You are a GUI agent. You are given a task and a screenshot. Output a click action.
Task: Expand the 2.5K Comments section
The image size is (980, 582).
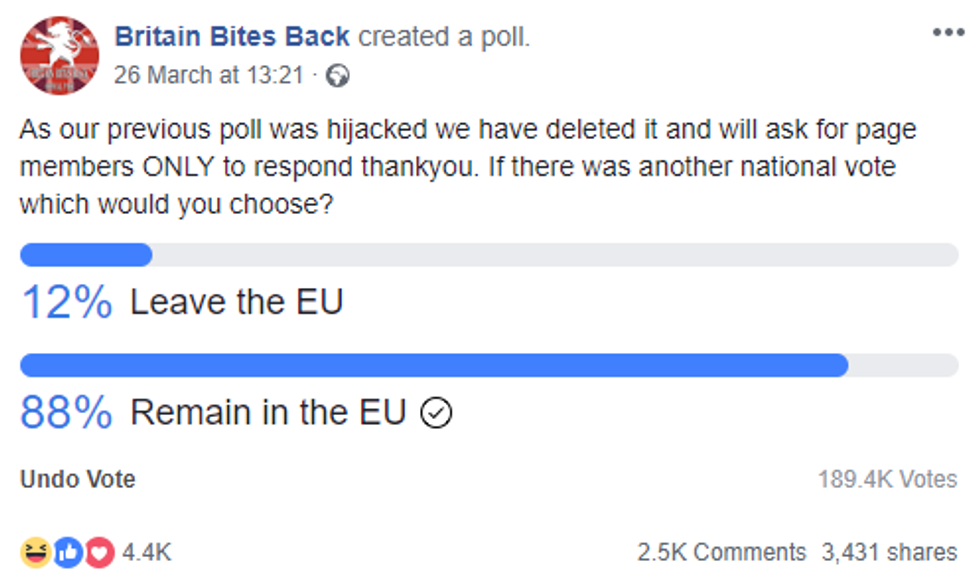point(721,552)
